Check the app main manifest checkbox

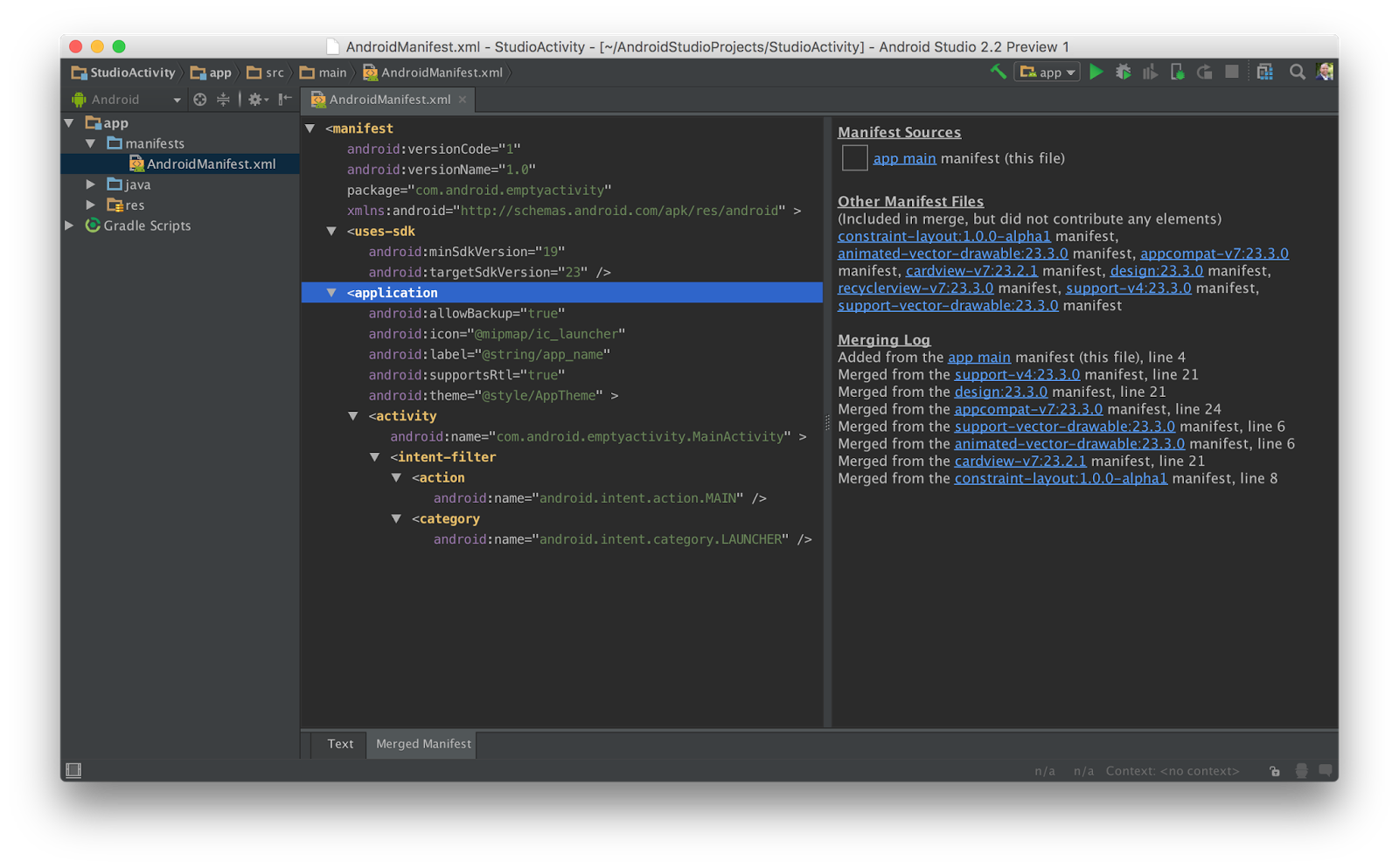854,158
